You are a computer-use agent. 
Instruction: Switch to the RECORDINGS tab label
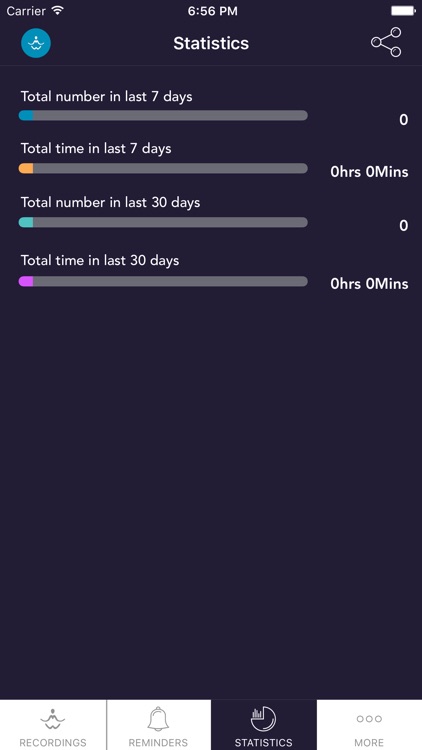tap(53, 743)
